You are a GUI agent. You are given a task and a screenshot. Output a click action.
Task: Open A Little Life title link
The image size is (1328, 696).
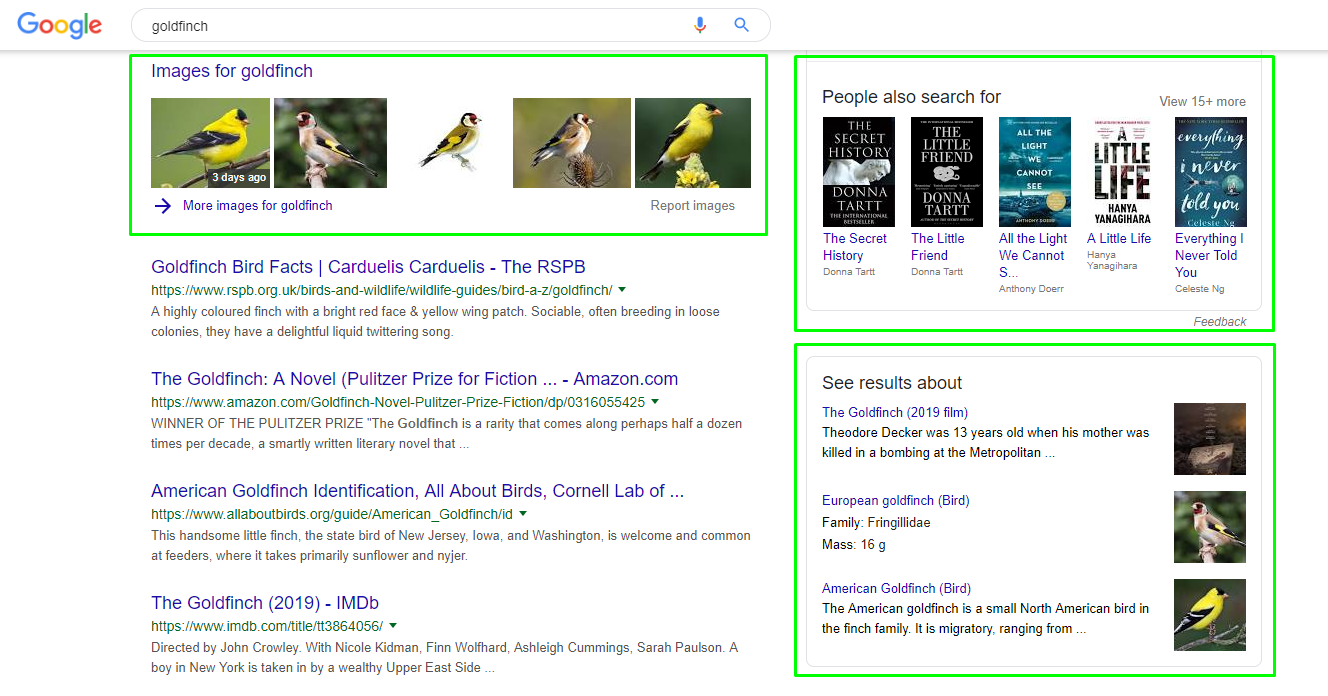pyautogui.click(x=1119, y=238)
